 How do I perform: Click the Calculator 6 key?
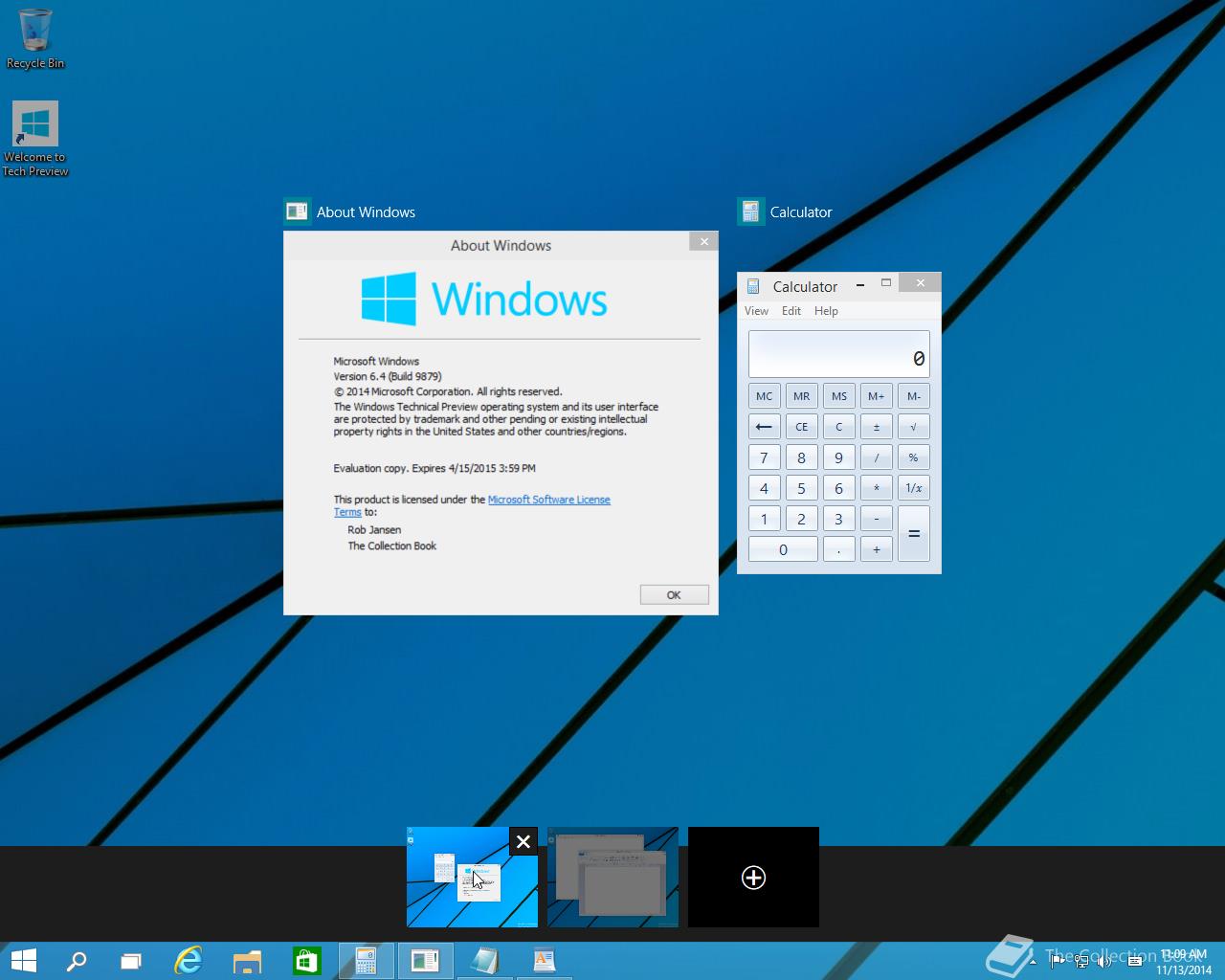point(839,488)
